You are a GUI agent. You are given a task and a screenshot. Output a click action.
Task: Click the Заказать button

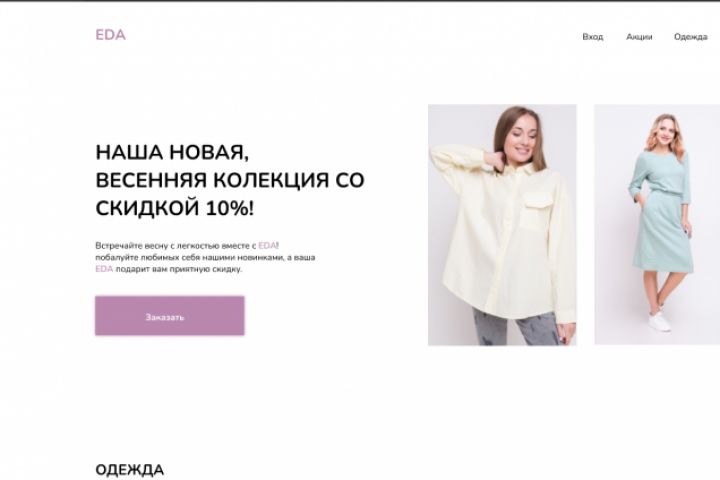pos(169,316)
